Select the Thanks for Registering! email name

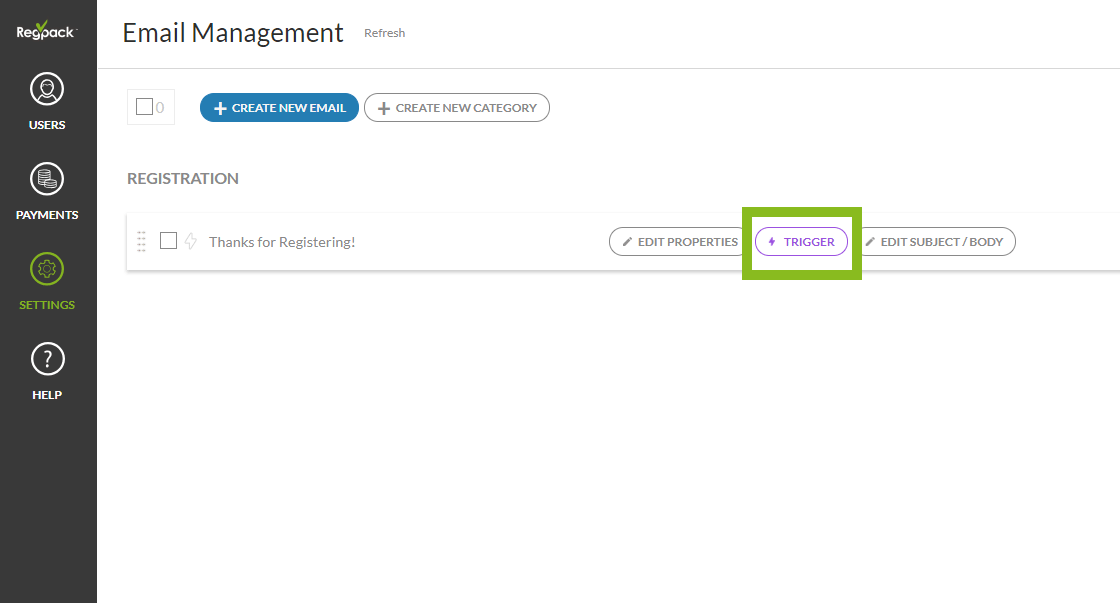coord(282,242)
